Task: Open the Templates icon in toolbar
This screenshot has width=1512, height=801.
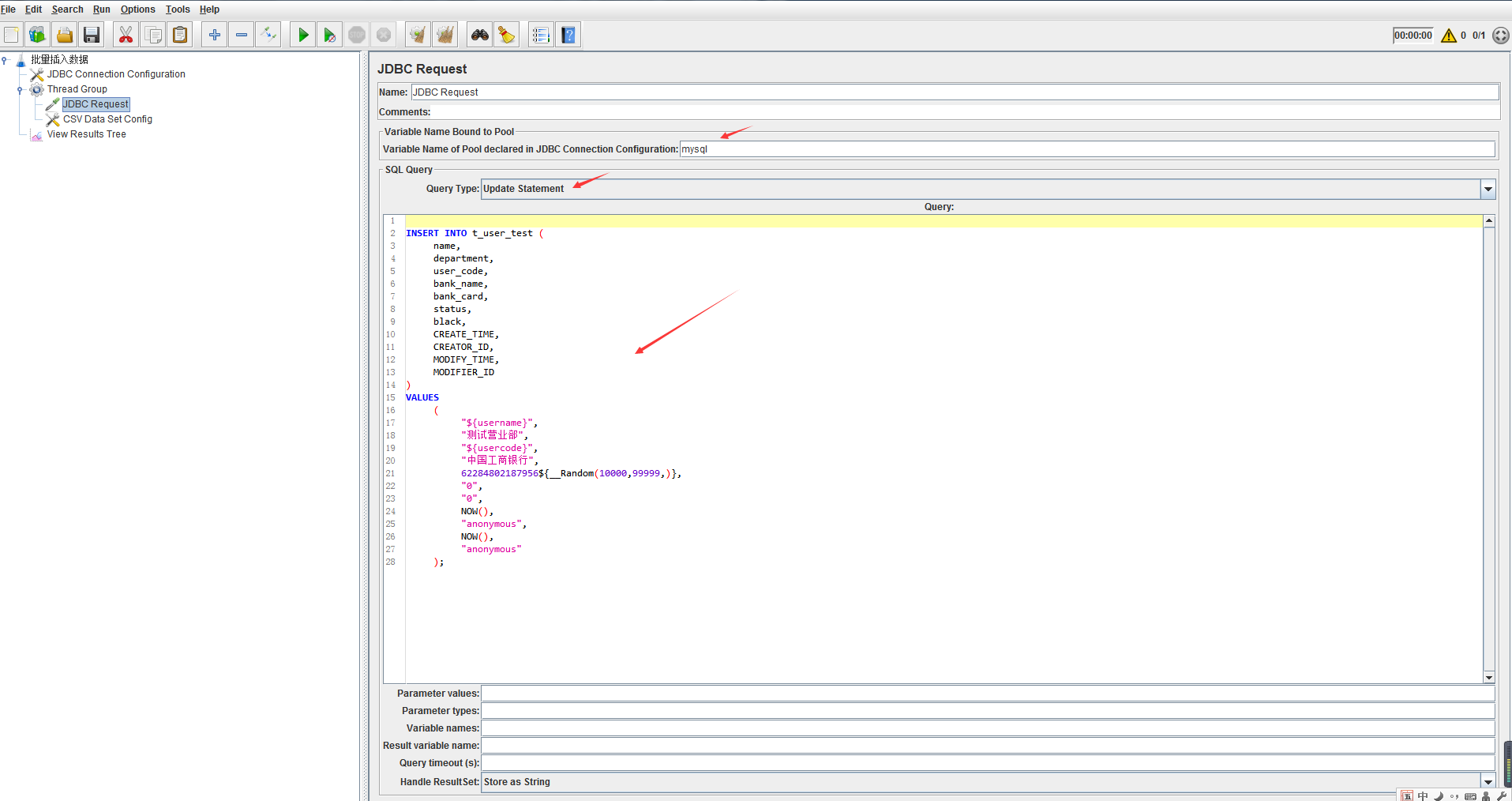Action: pyautogui.click(x=37, y=35)
